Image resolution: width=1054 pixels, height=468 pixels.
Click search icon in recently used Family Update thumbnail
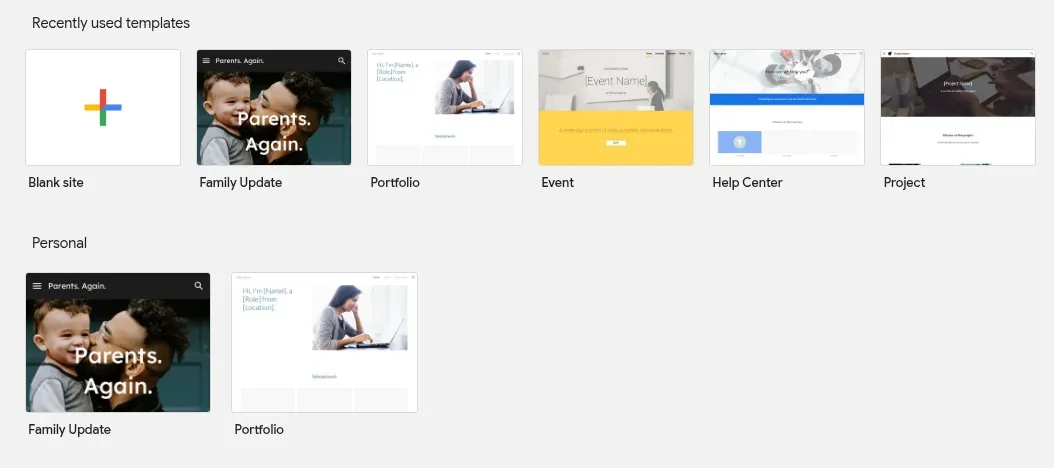click(x=341, y=61)
